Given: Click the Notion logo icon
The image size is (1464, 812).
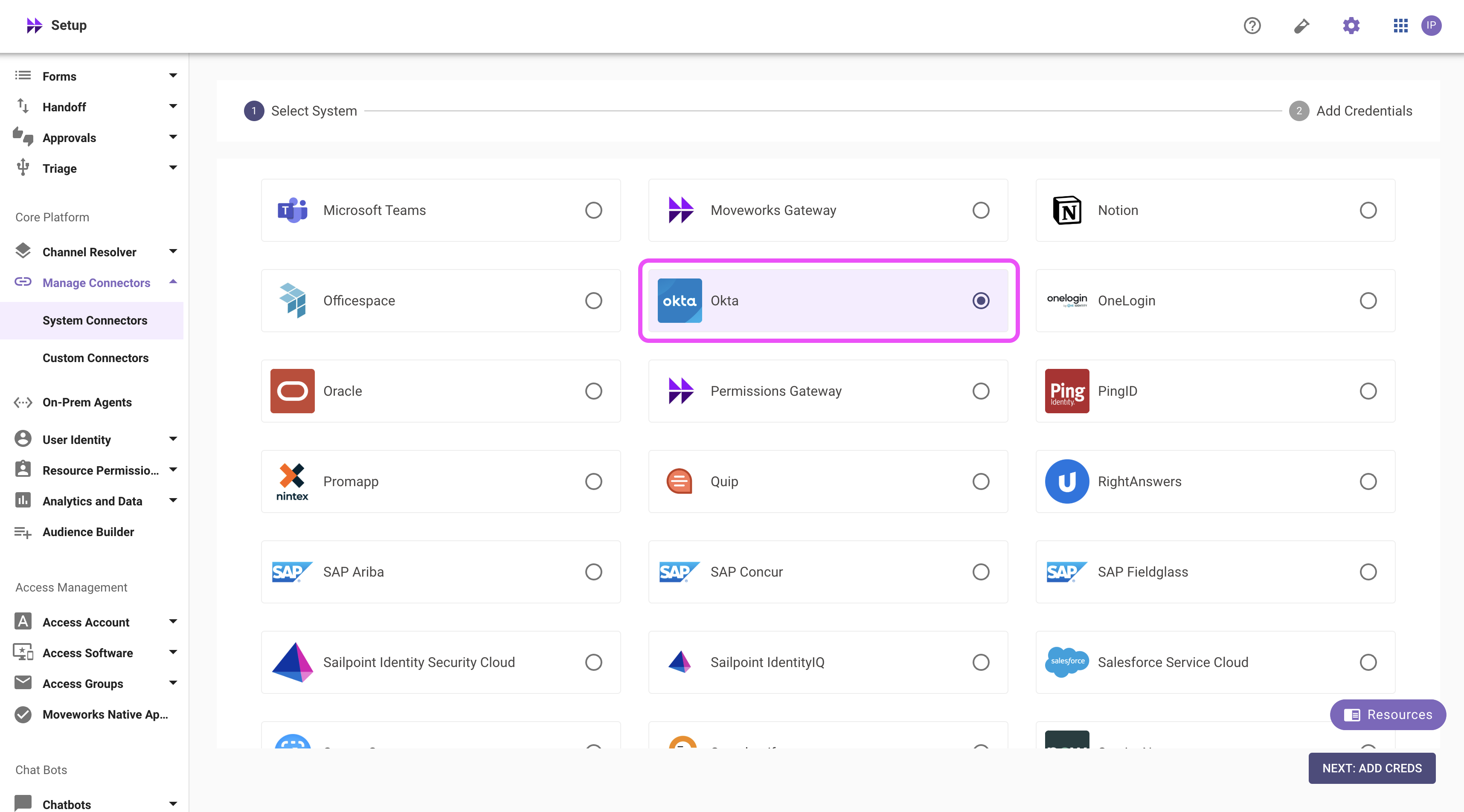Looking at the screenshot, I should [x=1067, y=210].
